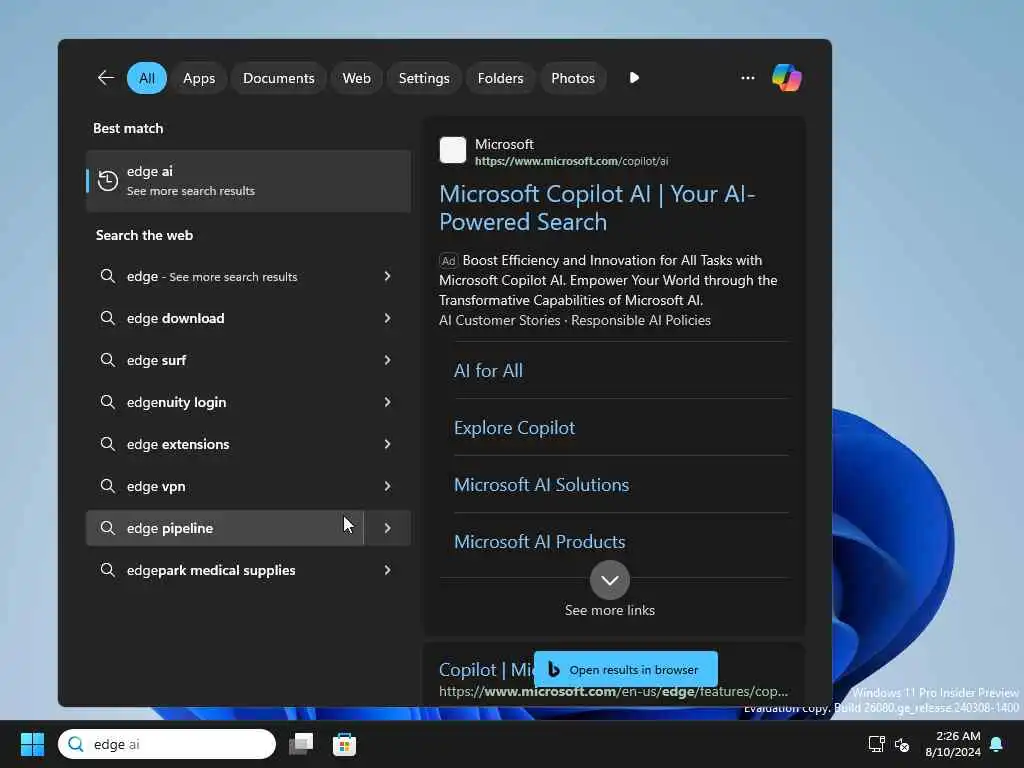Image resolution: width=1024 pixels, height=768 pixels.
Task: Select the All filter tab
Action: click(147, 78)
